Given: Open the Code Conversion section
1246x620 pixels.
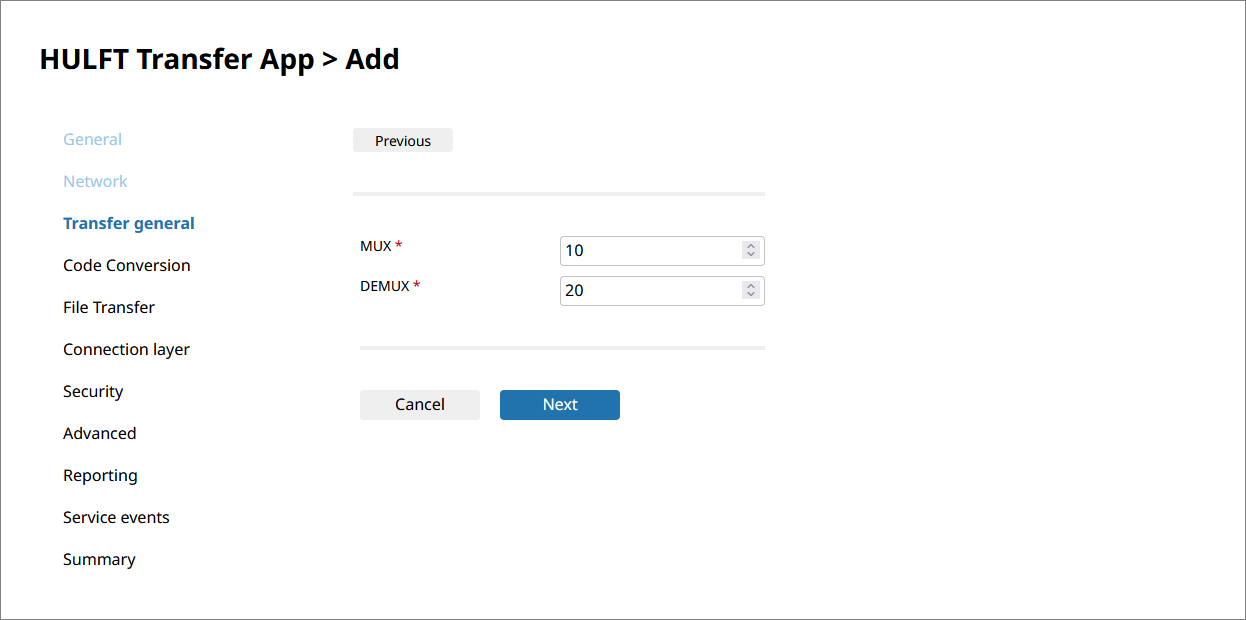Looking at the screenshot, I should tap(126, 266).
